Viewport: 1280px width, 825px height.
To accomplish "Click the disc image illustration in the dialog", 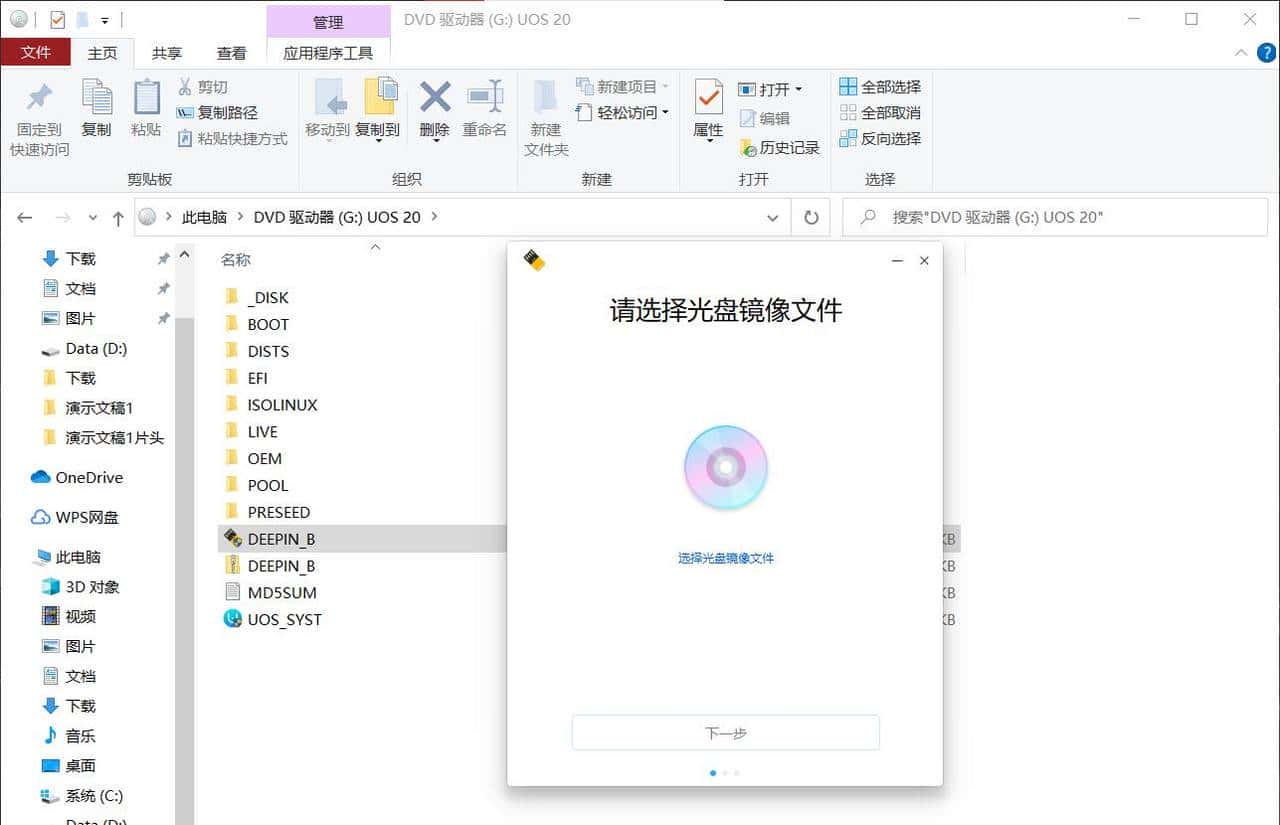I will coord(726,466).
